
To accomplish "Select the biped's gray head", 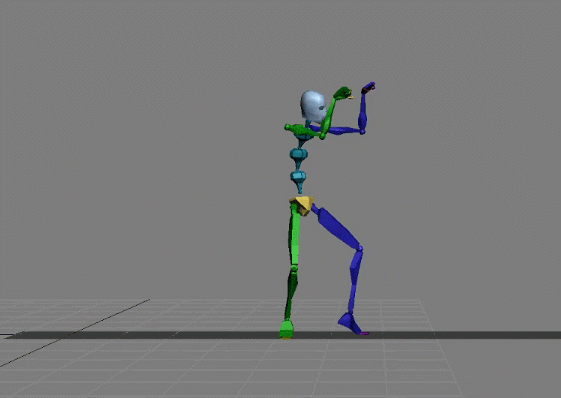I will [x=313, y=106].
